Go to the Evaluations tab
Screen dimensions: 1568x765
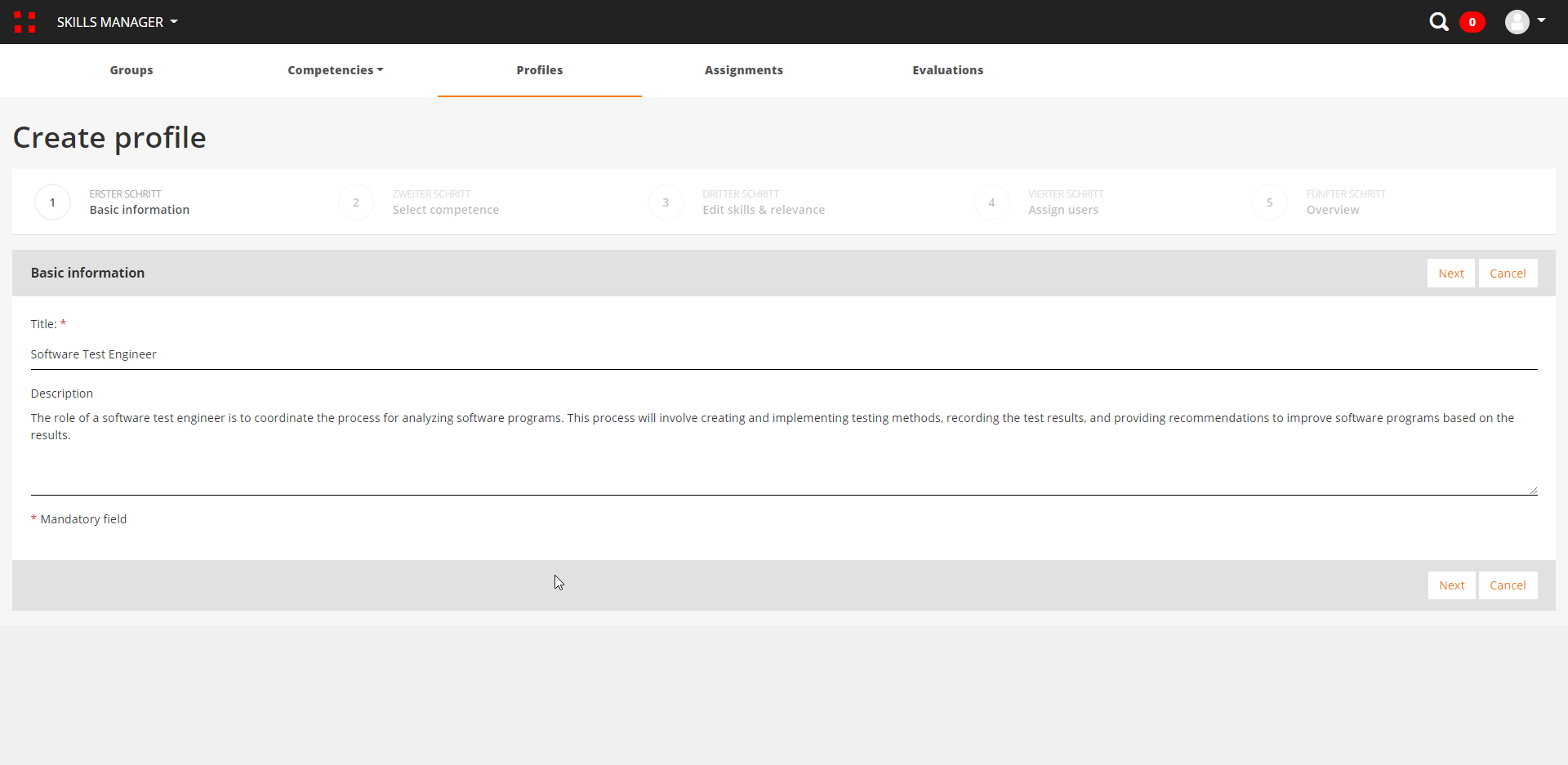[947, 70]
